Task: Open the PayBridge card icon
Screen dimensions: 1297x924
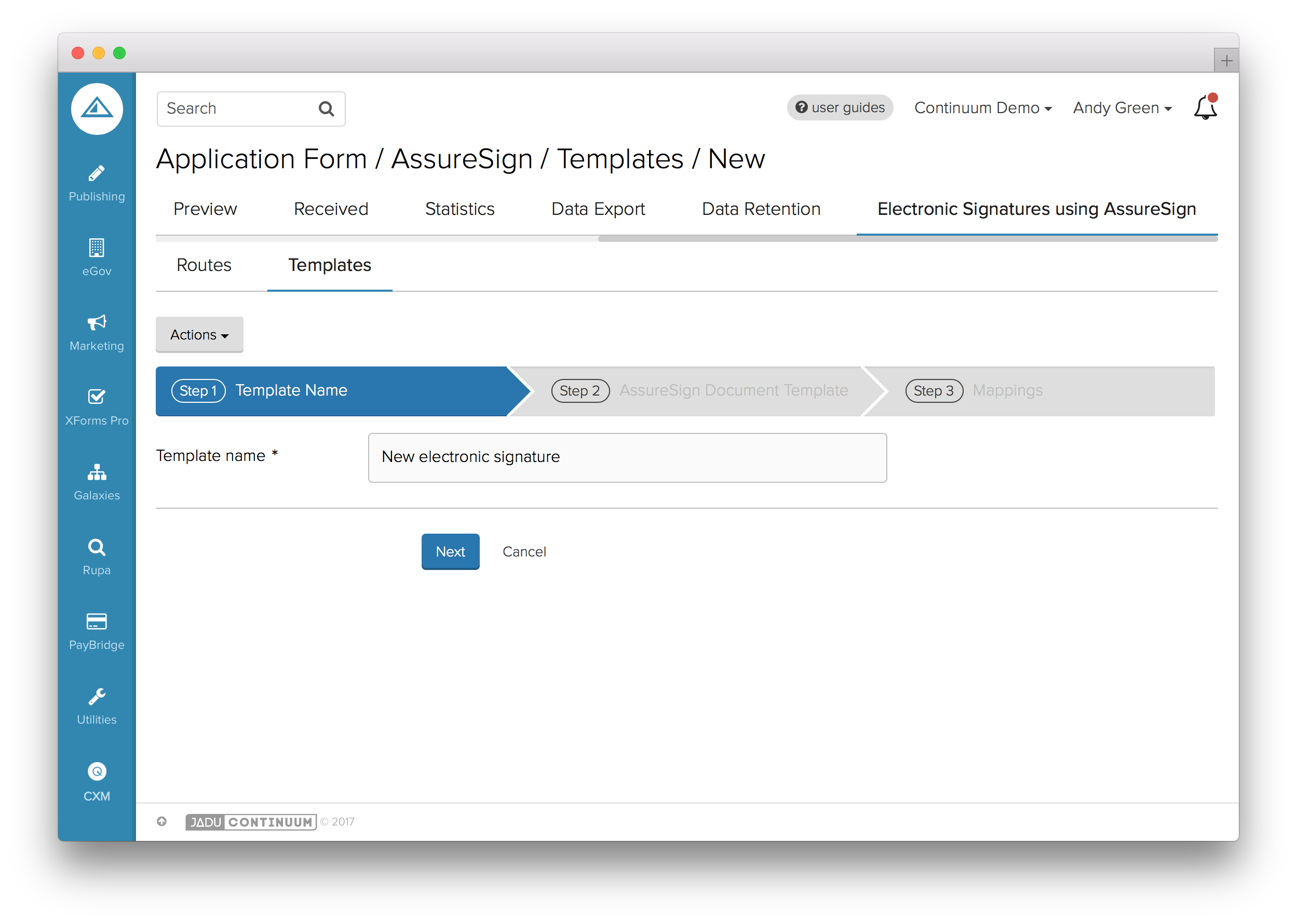Action: pos(96,621)
